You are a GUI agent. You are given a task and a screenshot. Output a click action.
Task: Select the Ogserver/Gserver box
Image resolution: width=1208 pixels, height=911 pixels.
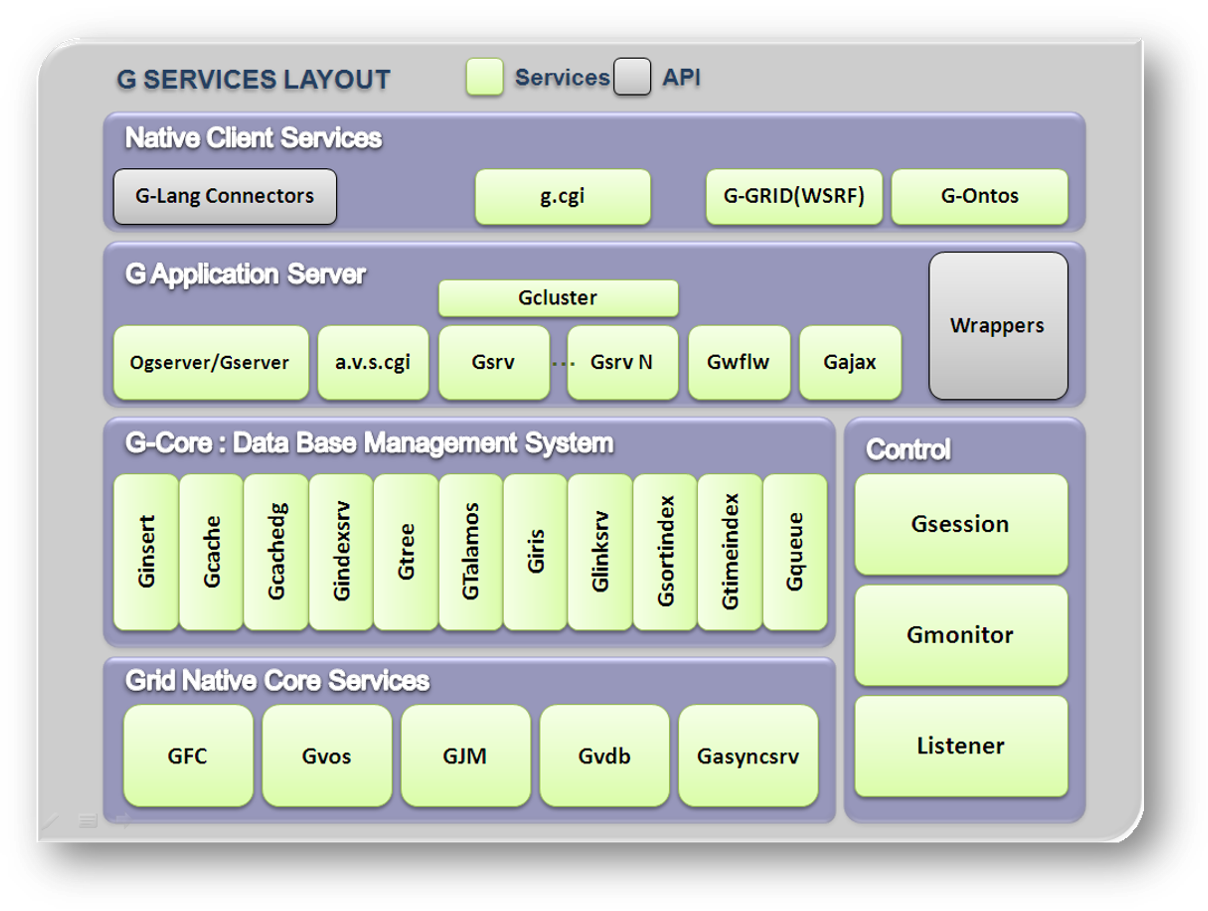(x=210, y=363)
